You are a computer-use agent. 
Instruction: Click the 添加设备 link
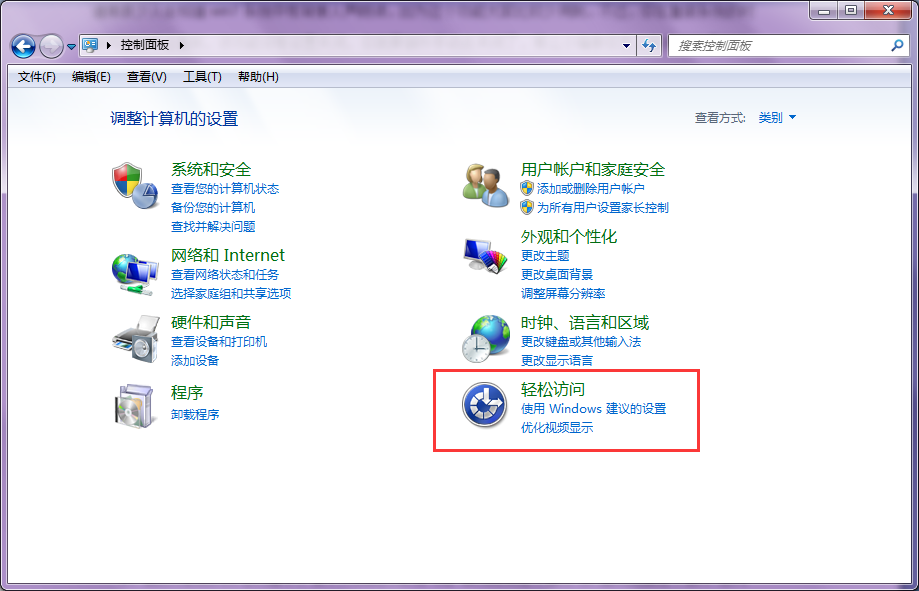pyautogui.click(x=195, y=361)
